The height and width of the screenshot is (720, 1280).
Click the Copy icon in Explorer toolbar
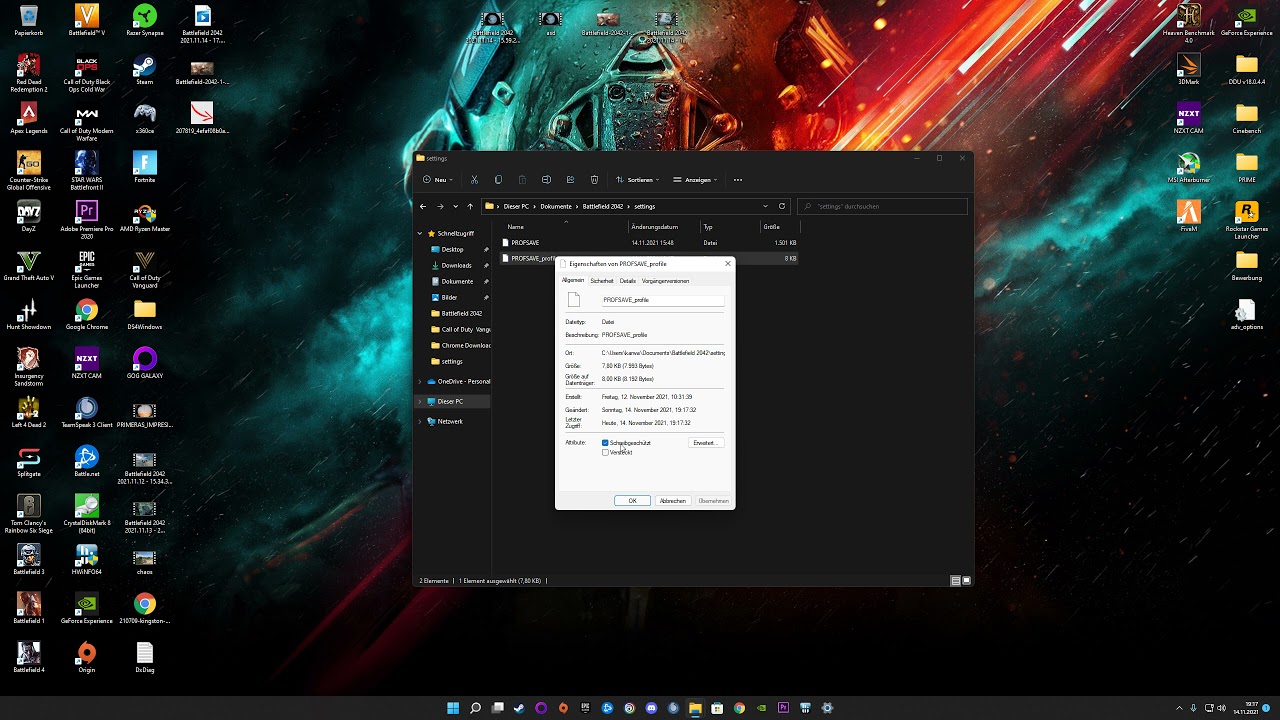[x=498, y=180]
